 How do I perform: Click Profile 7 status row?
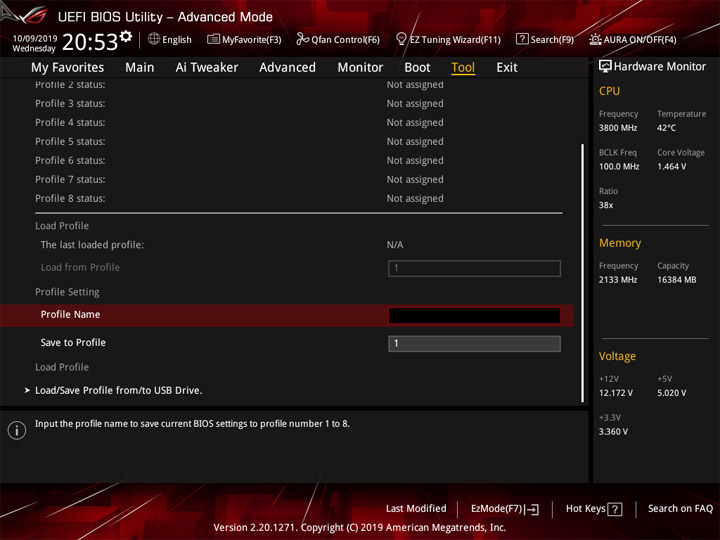298,180
